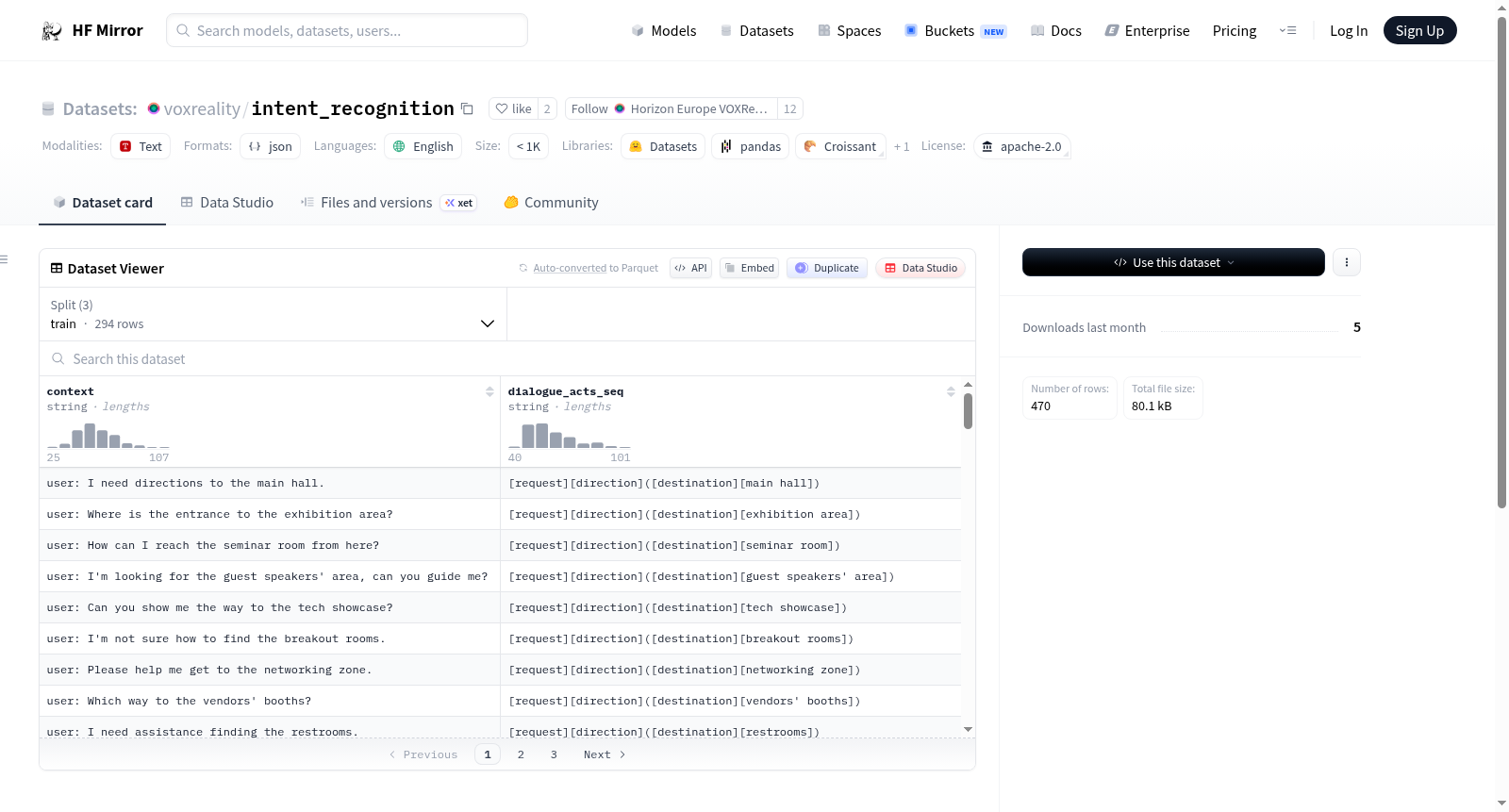The image size is (1509, 812).
Task: Follow Horizon Europe VOXReality organization
Action: [671, 108]
